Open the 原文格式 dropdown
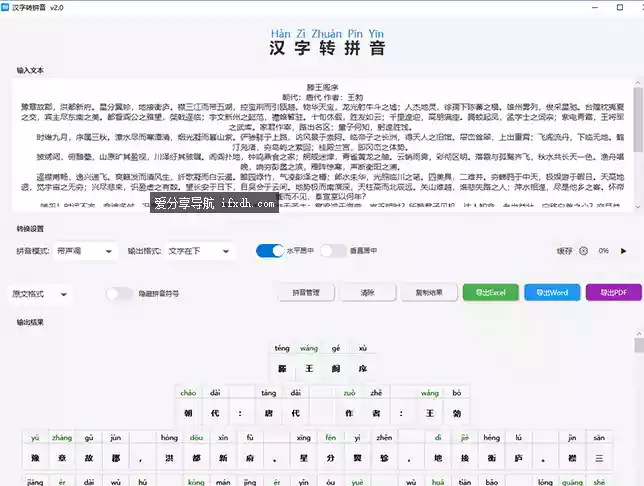The width and height of the screenshot is (644, 486). point(39,294)
